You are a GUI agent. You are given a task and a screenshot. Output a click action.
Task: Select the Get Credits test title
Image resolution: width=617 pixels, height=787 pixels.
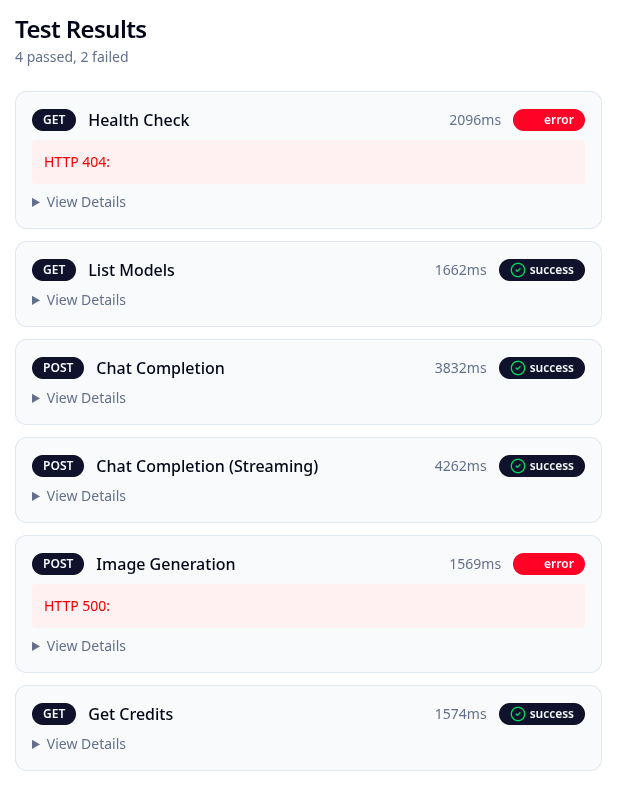pyautogui.click(x=131, y=714)
